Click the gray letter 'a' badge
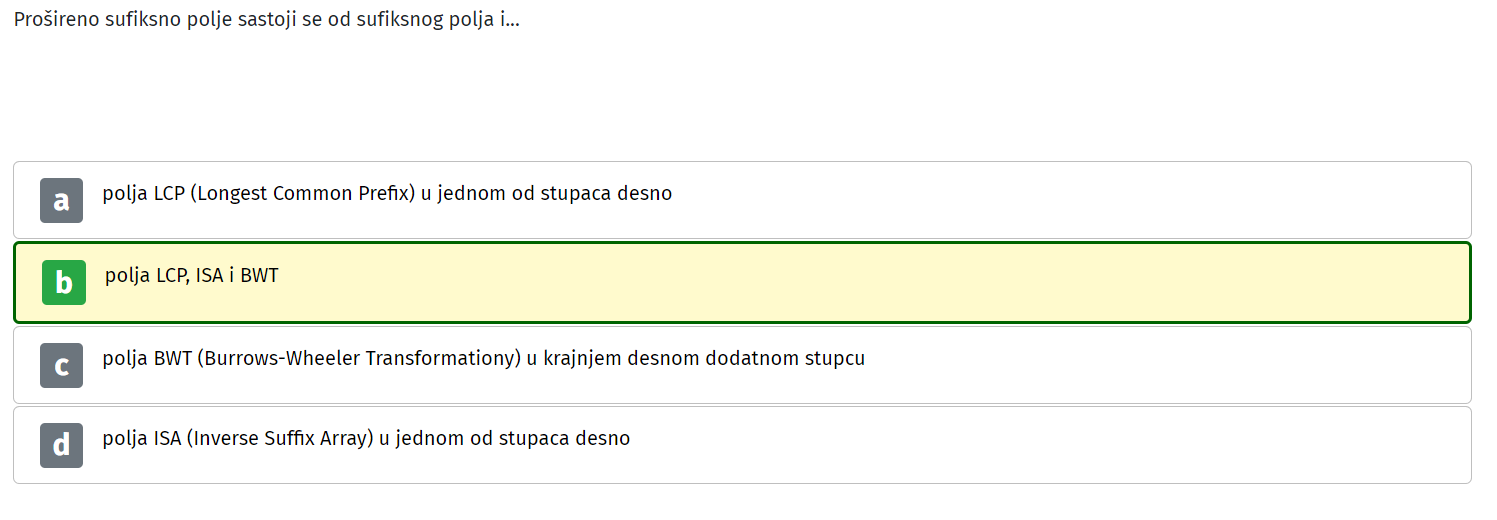The height and width of the screenshot is (520, 1497). (61, 200)
